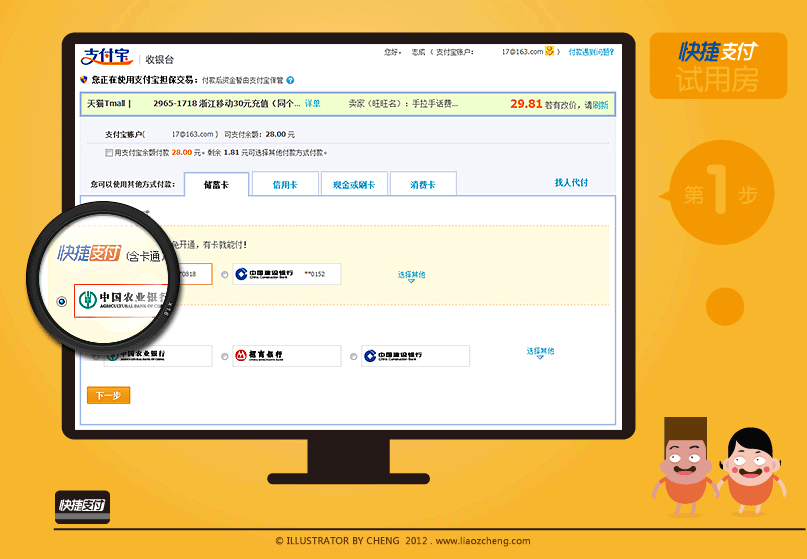Click the price text 29.81

(x=526, y=104)
